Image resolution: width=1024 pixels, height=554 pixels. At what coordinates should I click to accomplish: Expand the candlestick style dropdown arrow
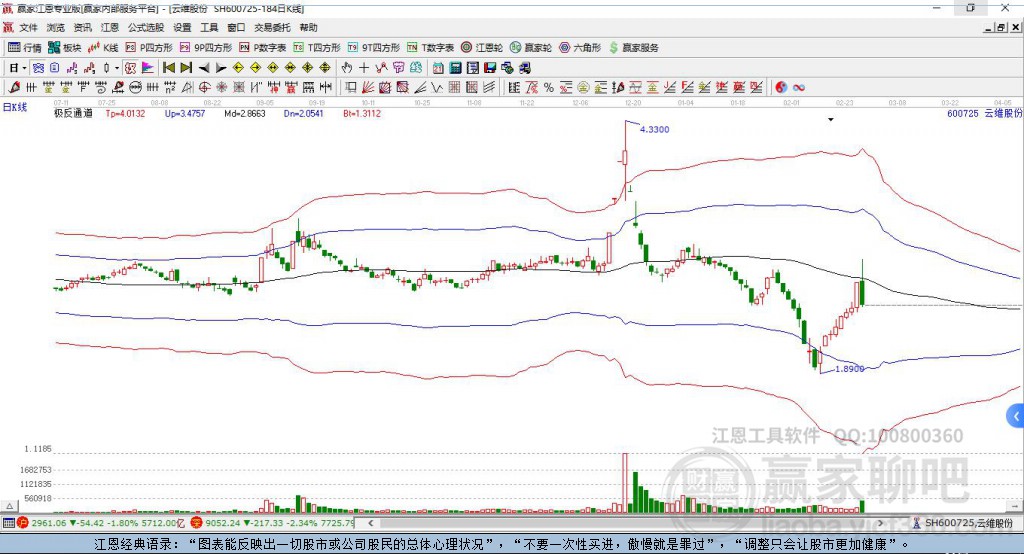click(117, 68)
